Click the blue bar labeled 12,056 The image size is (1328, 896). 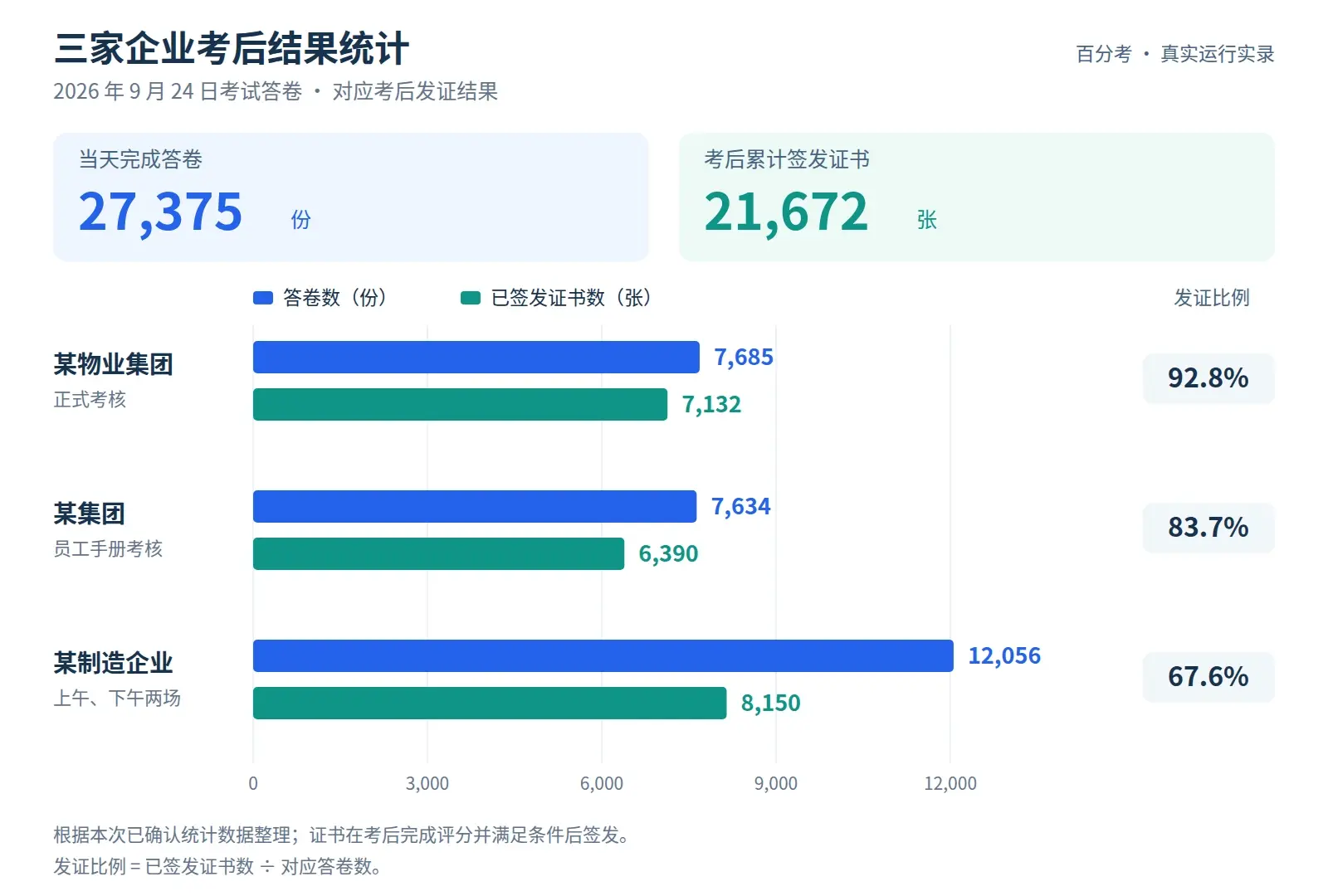pyautogui.click(x=603, y=656)
